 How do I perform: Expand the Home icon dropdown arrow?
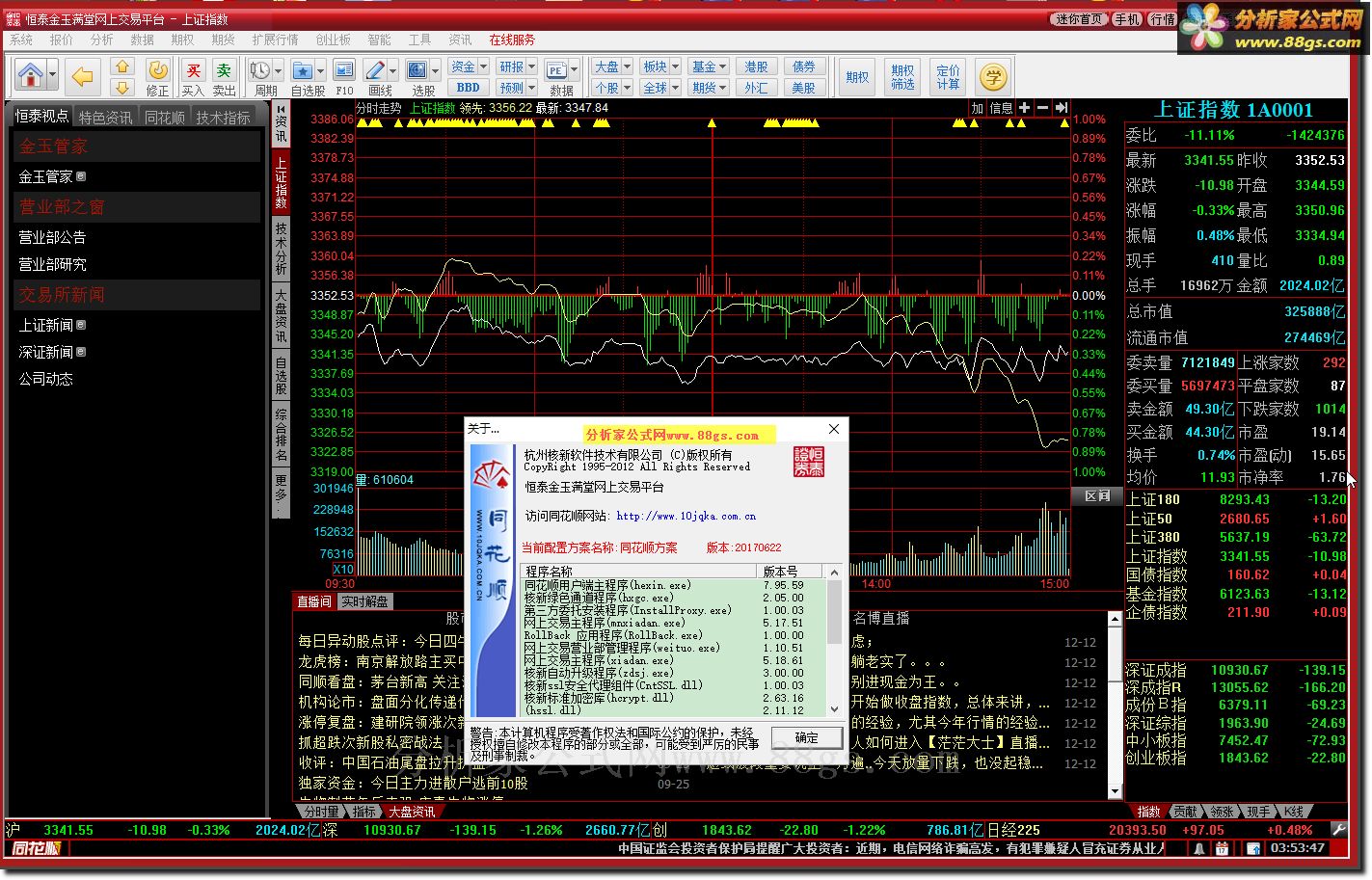tap(52, 75)
